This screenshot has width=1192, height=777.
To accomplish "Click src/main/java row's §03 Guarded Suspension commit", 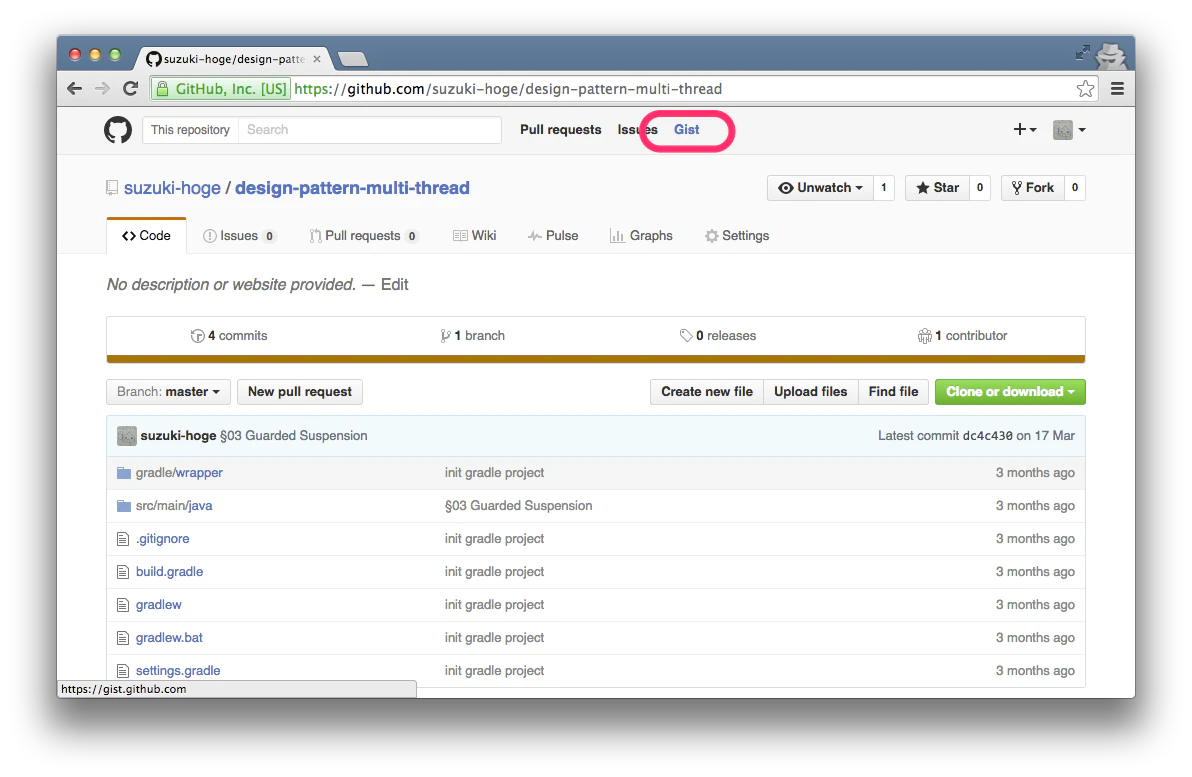I will (518, 506).
